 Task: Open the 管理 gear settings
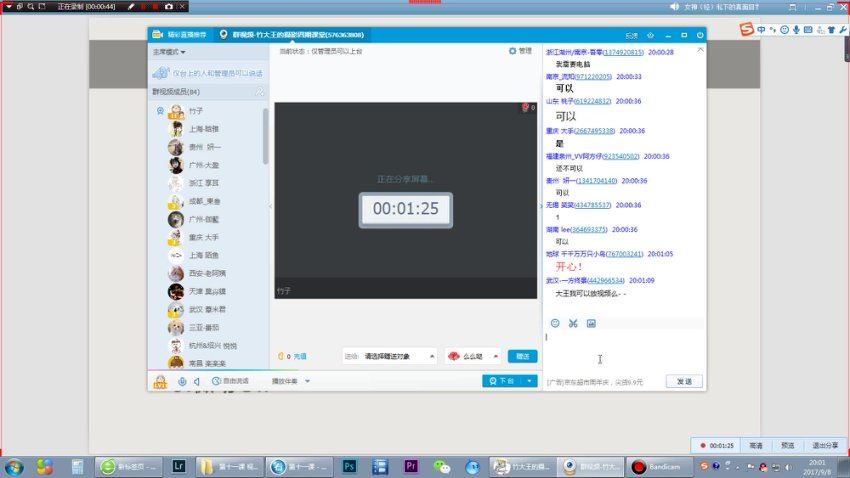tap(520, 50)
